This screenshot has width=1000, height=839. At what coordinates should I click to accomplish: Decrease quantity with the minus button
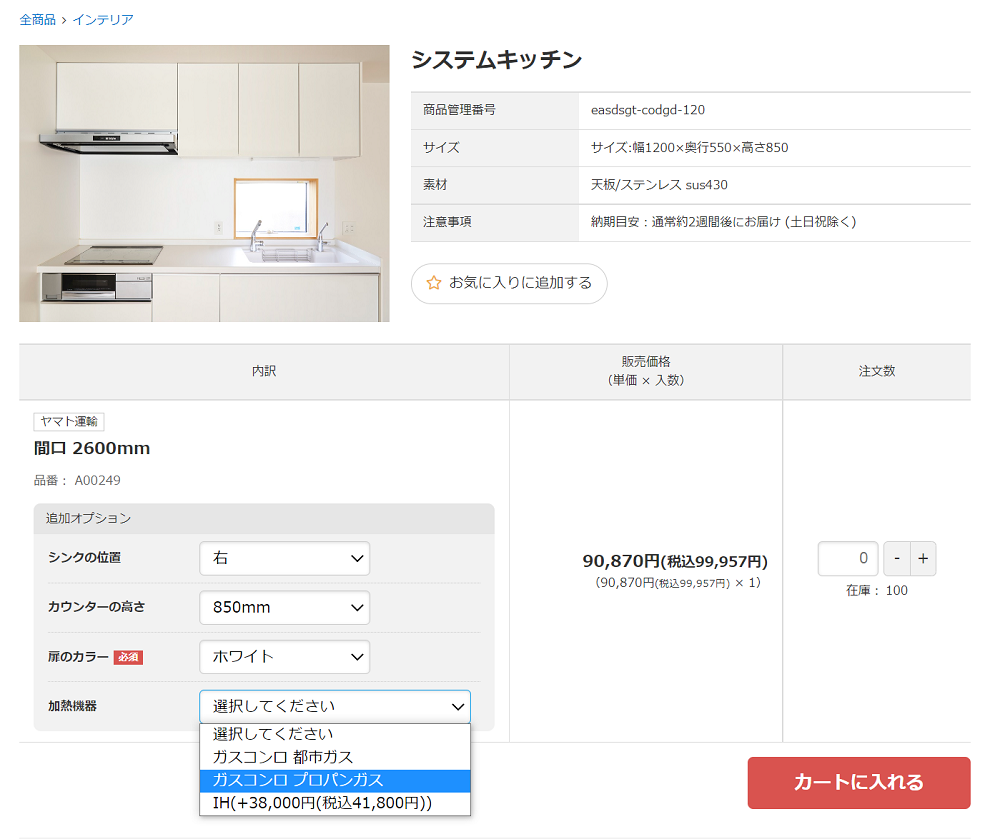tap(897, 558)
